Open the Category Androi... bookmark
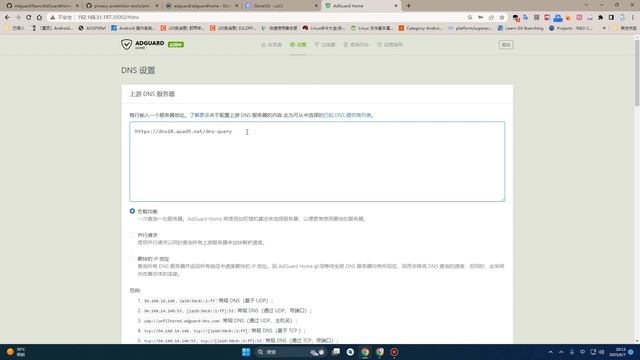640x360 pixels. (420, 28)
